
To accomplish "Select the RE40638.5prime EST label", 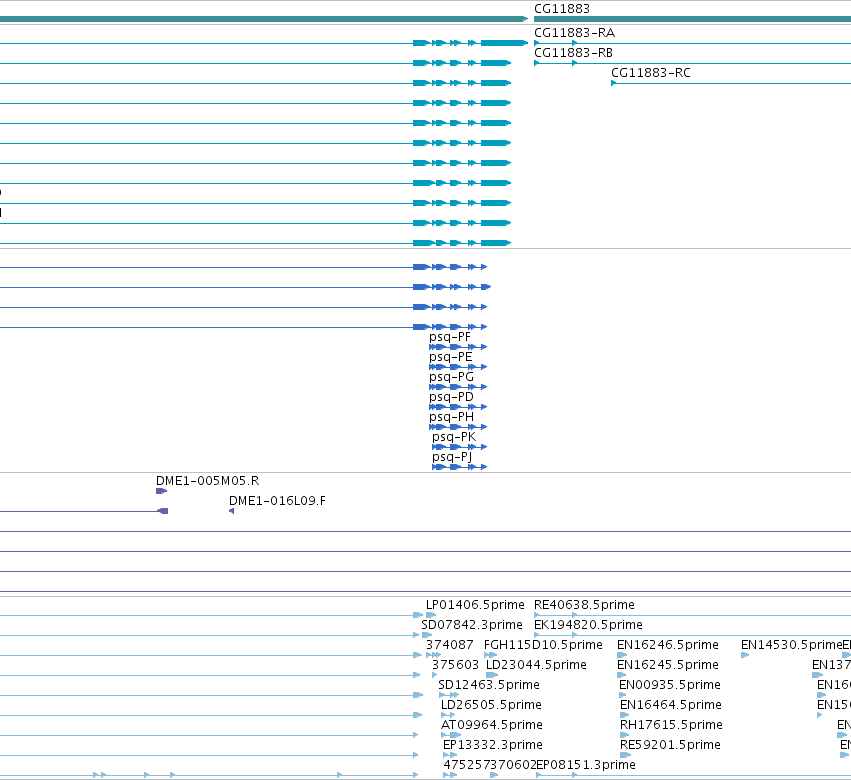I will (584, 605).
